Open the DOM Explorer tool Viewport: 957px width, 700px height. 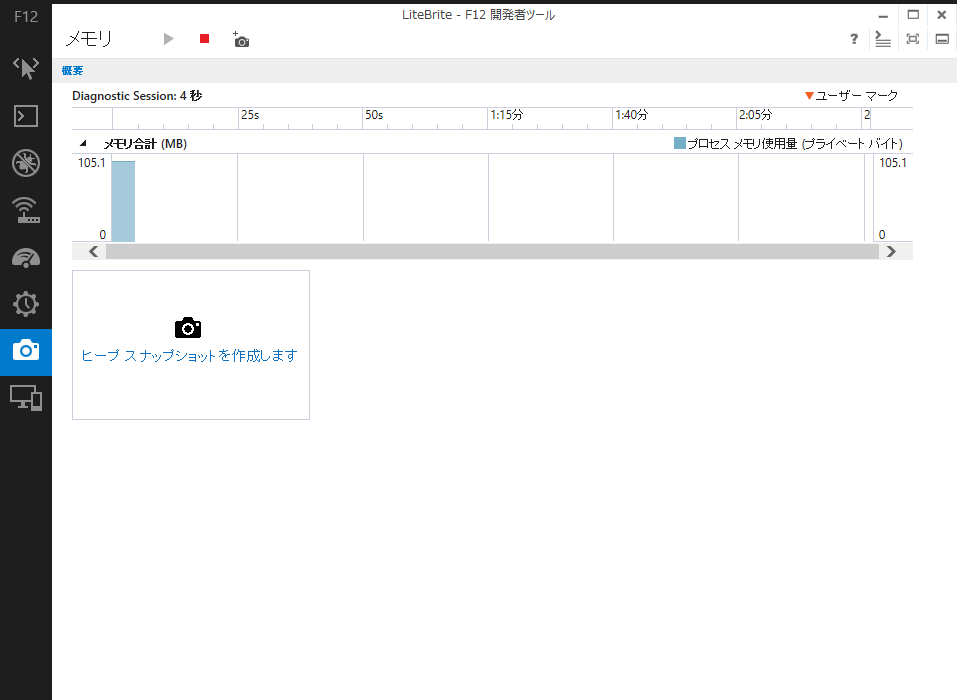tap(25, 68)
